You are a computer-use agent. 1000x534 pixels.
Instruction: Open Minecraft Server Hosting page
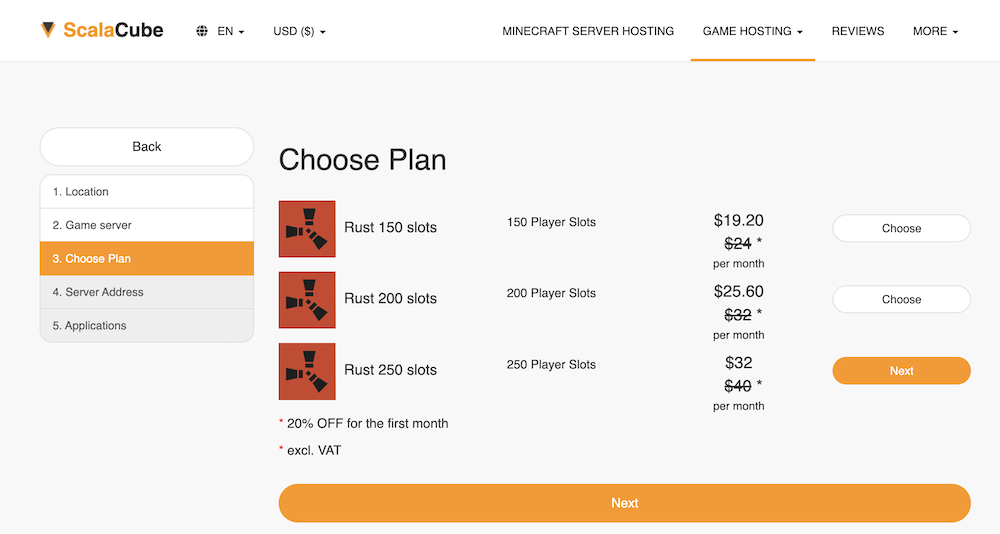click(x=588, y=31)
